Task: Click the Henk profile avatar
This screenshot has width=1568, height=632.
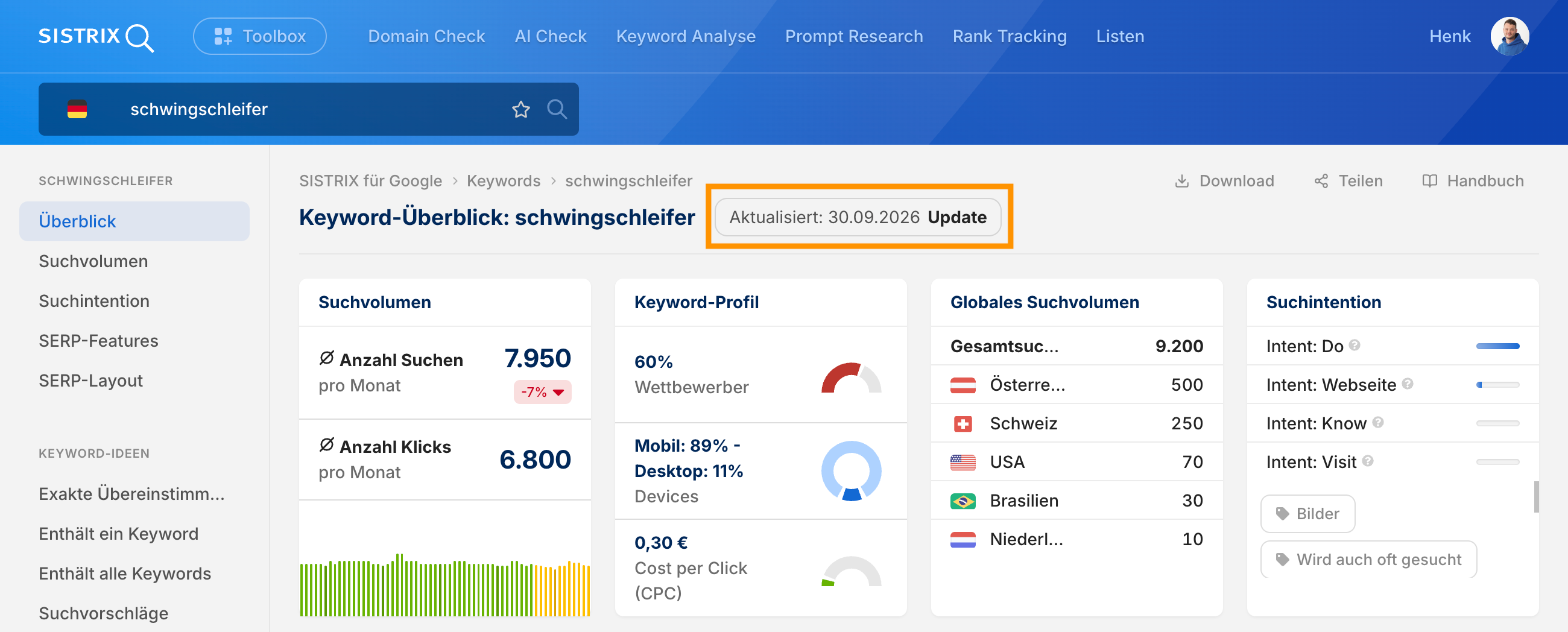Action: (1509, 37)
